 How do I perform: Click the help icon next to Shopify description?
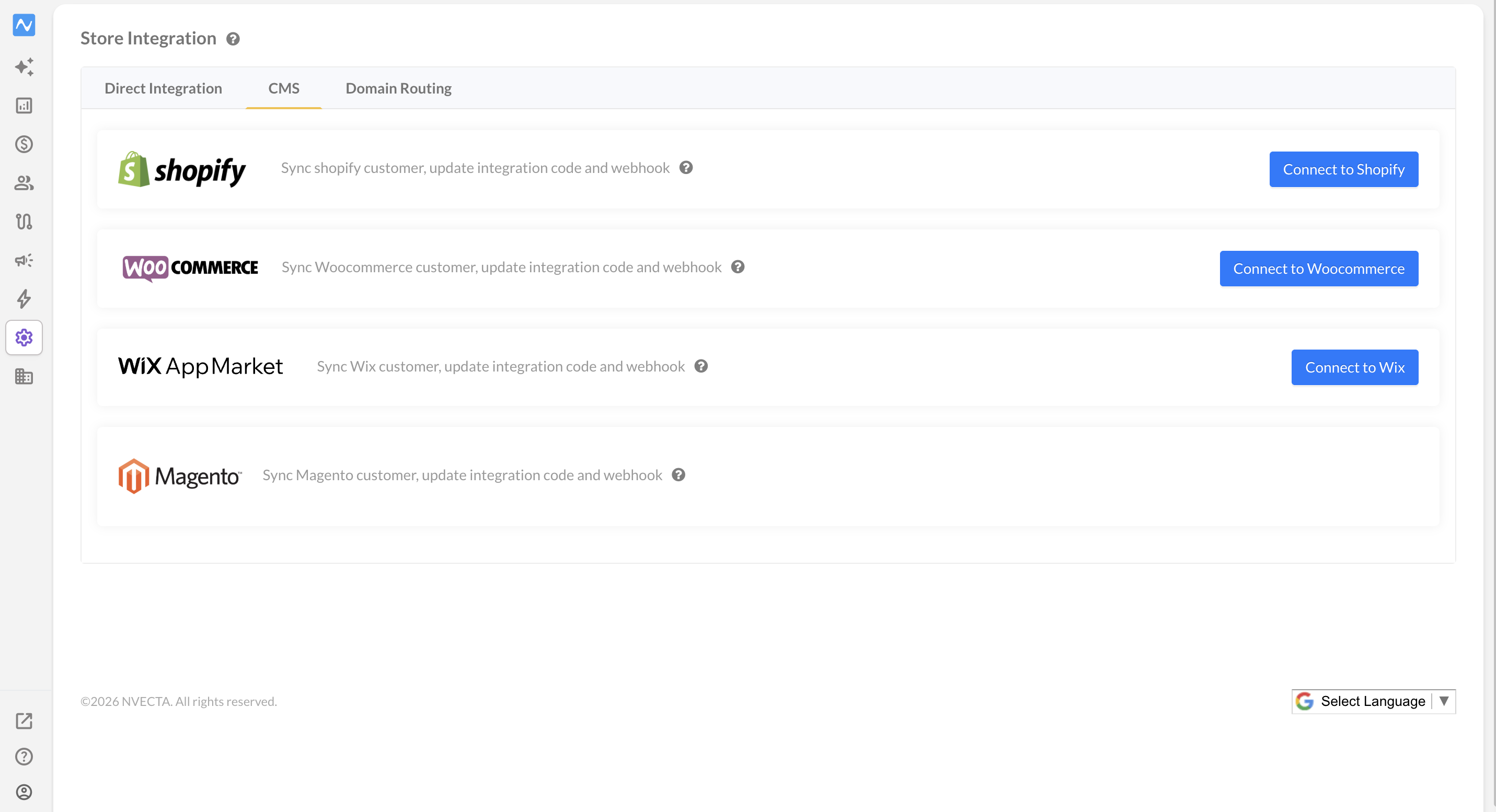tap(686, 168)
